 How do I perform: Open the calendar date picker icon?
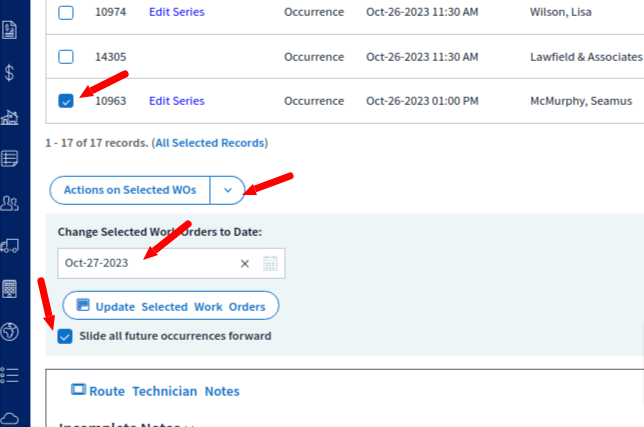click(270, 263)
